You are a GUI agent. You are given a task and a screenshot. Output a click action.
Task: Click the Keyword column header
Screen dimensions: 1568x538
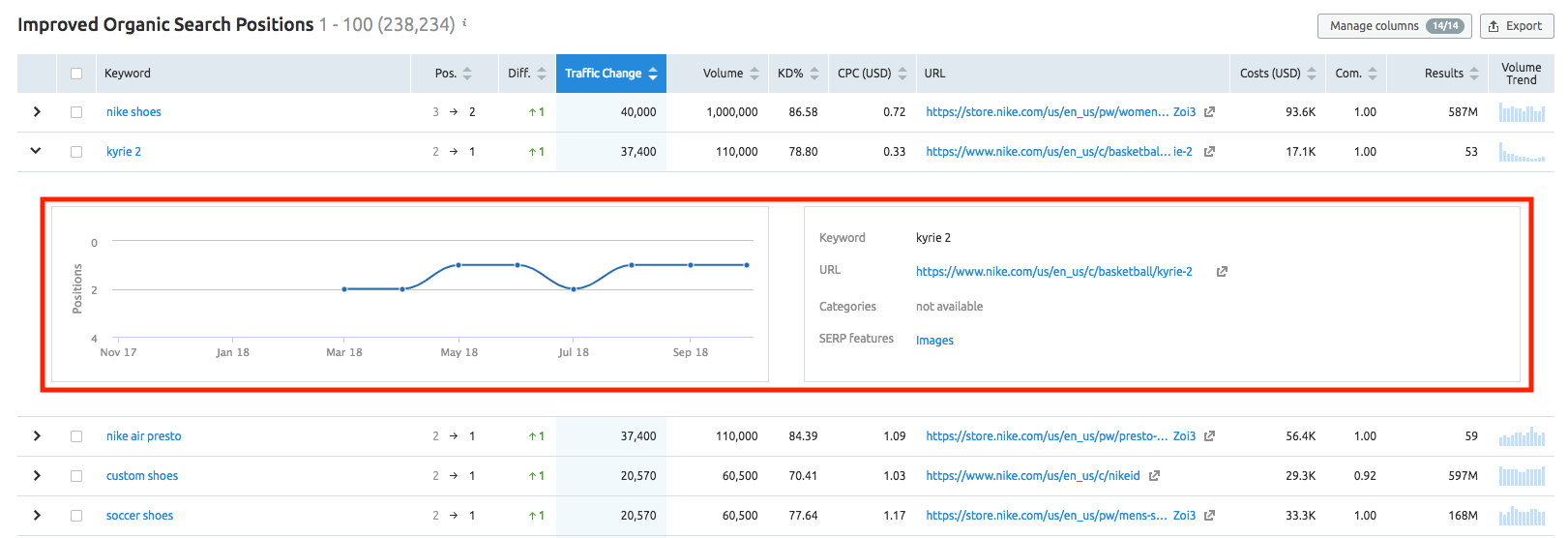(x=128, y=74)
